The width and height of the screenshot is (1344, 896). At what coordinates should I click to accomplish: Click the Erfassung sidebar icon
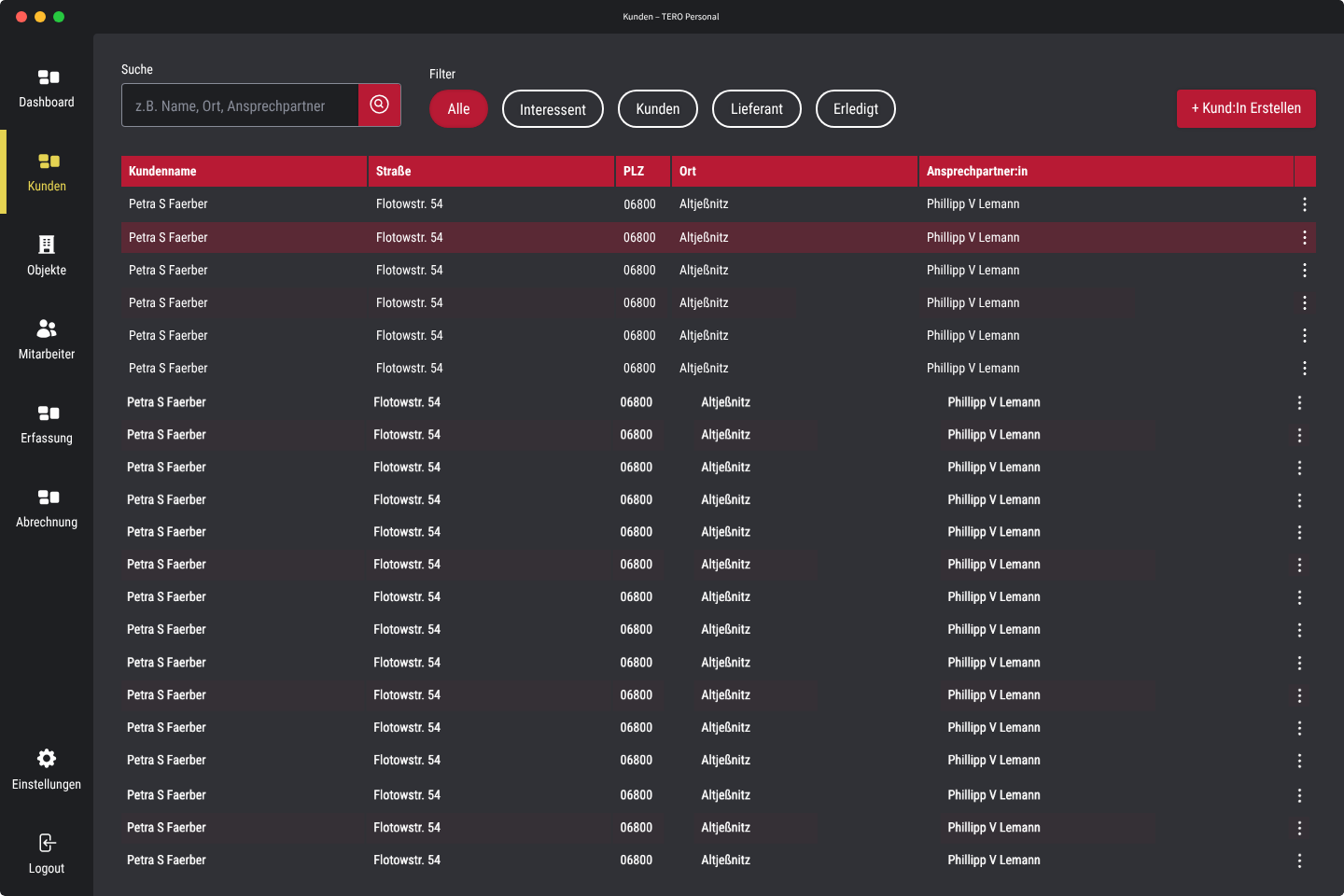[x=48, y=413]
